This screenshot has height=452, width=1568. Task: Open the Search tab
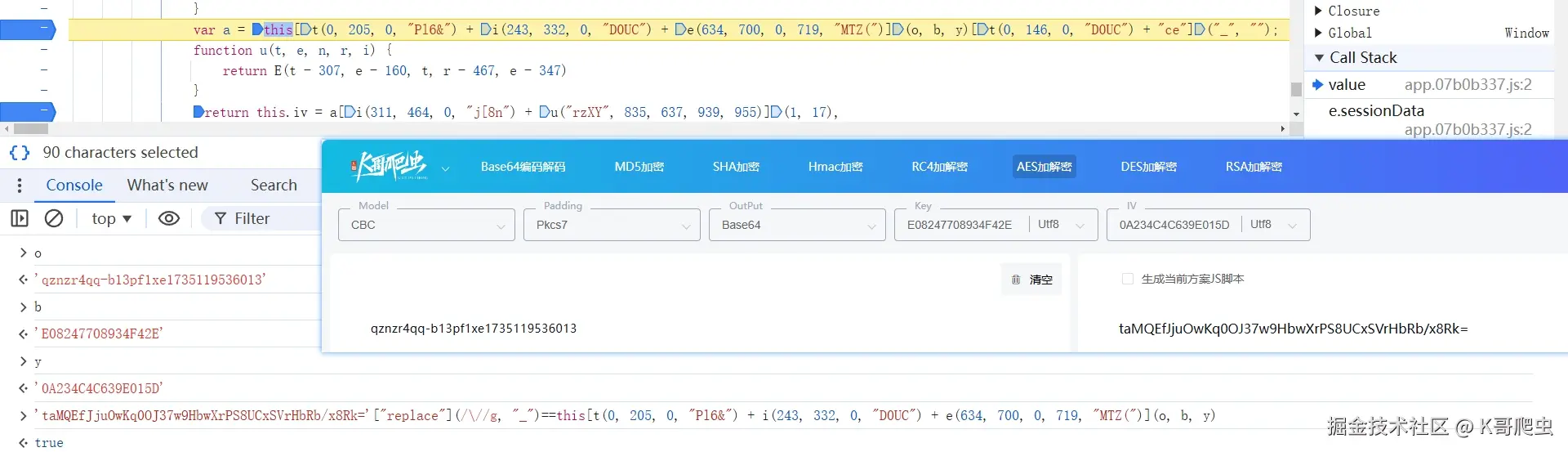(x=274, y=186)
